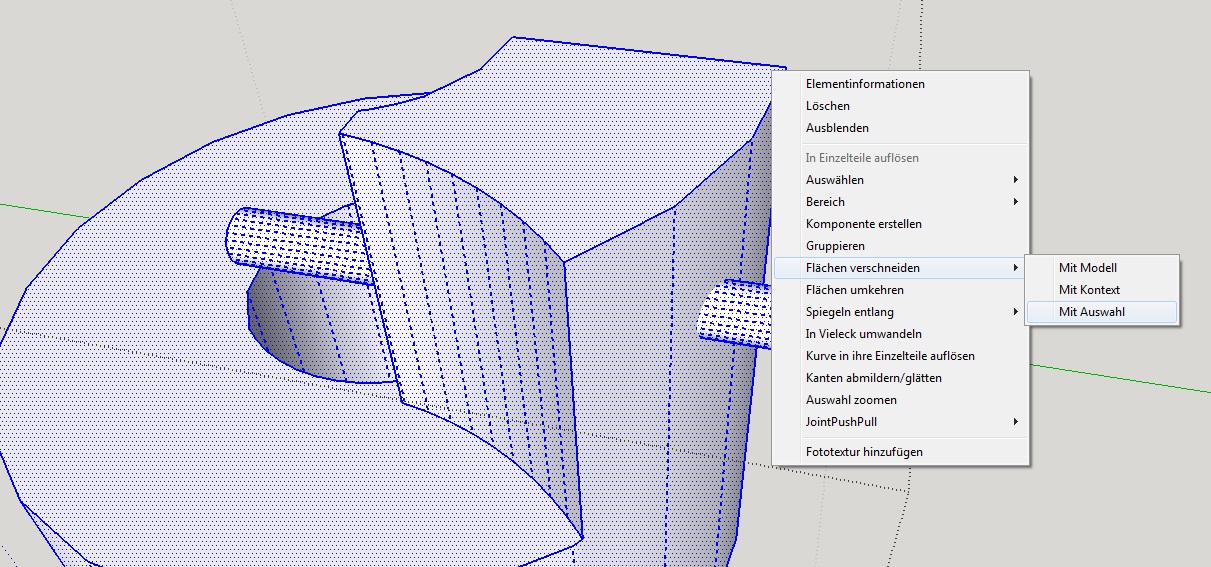Open the JointPushPull submenu
The width and height of the screenshot is (1211, 567).
coord(841,422)
